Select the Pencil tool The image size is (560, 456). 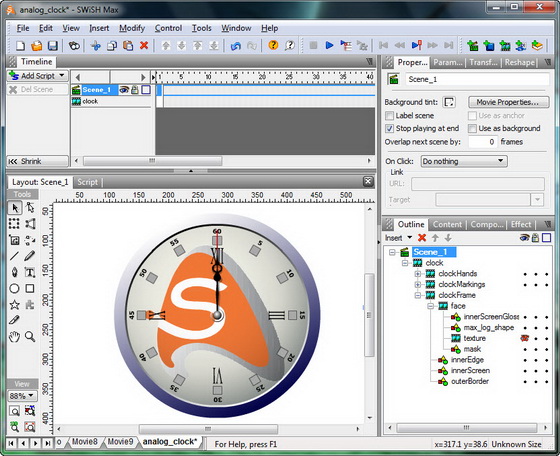30,256
